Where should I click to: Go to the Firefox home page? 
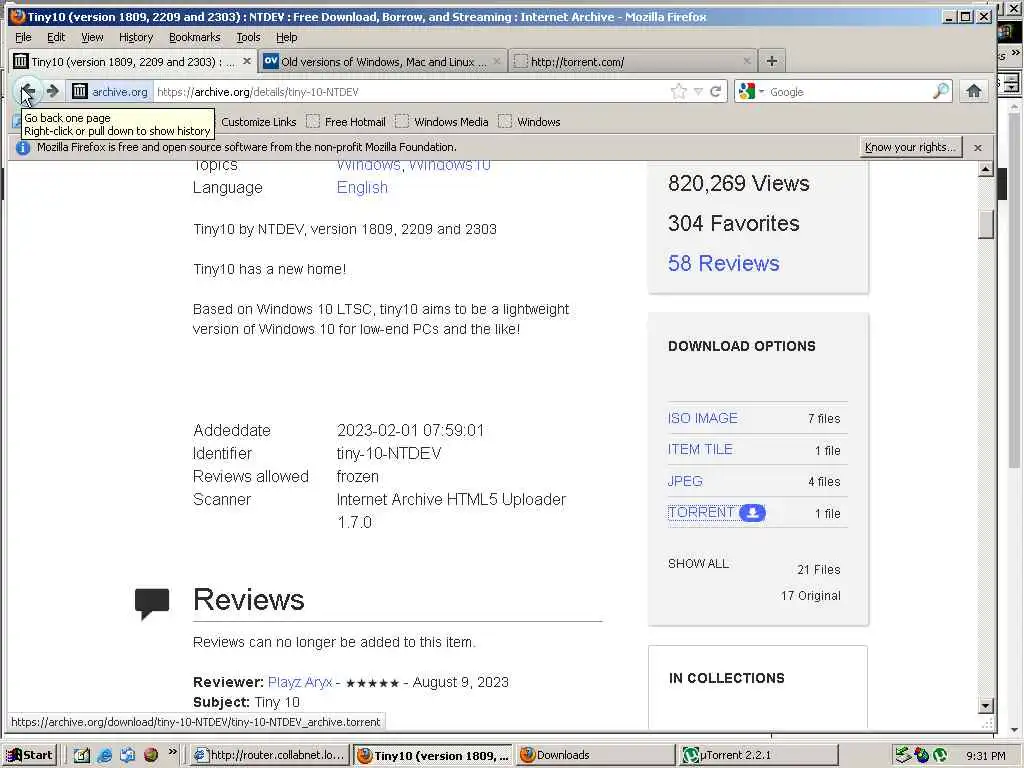coord(974,91)
